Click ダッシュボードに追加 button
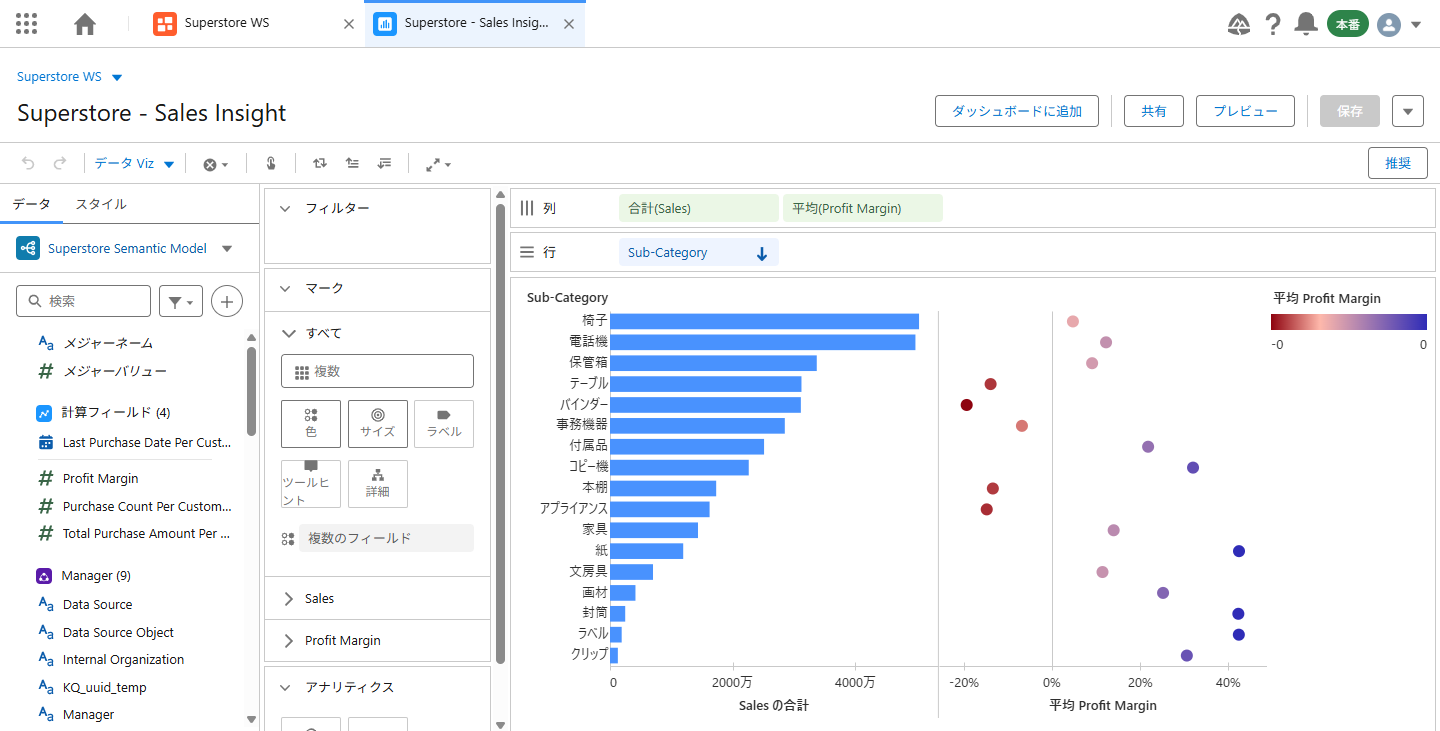 coord(1017,111)
